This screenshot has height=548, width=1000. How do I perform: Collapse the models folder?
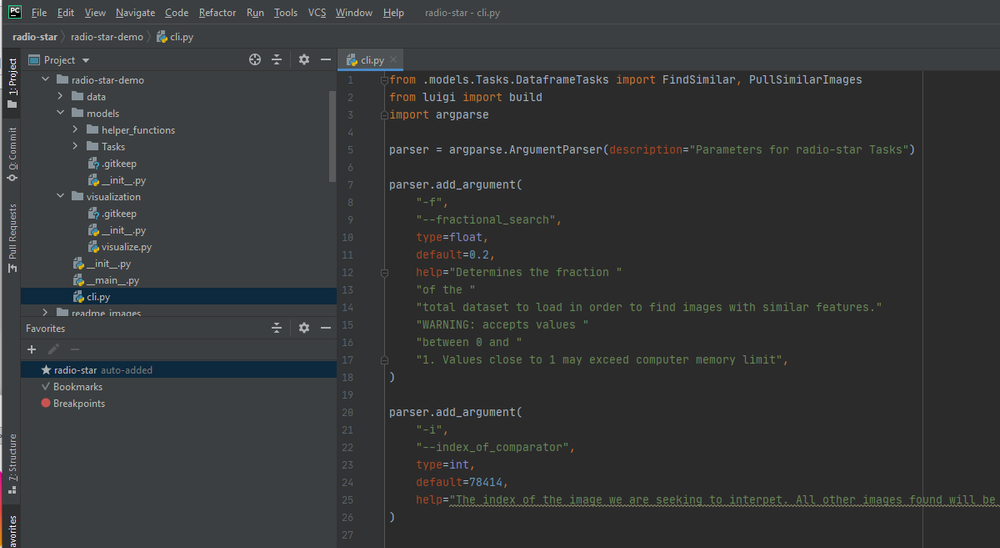[x=61, y=113]
